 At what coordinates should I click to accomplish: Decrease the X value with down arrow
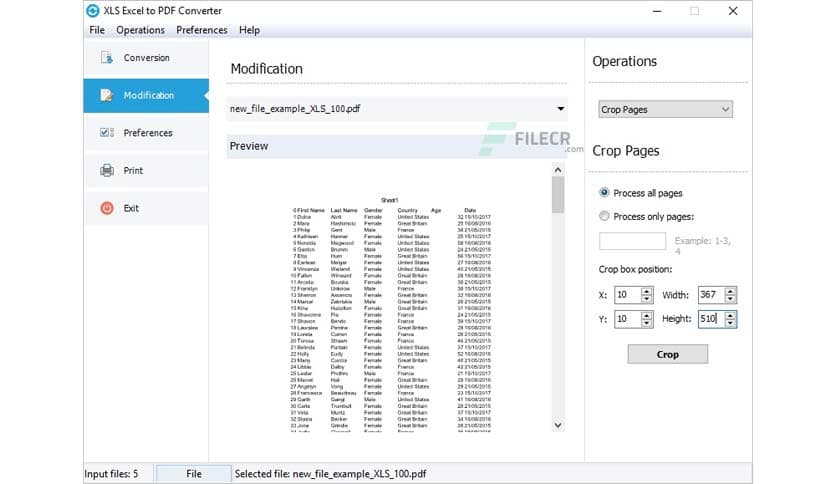click(x=647, y=299)
